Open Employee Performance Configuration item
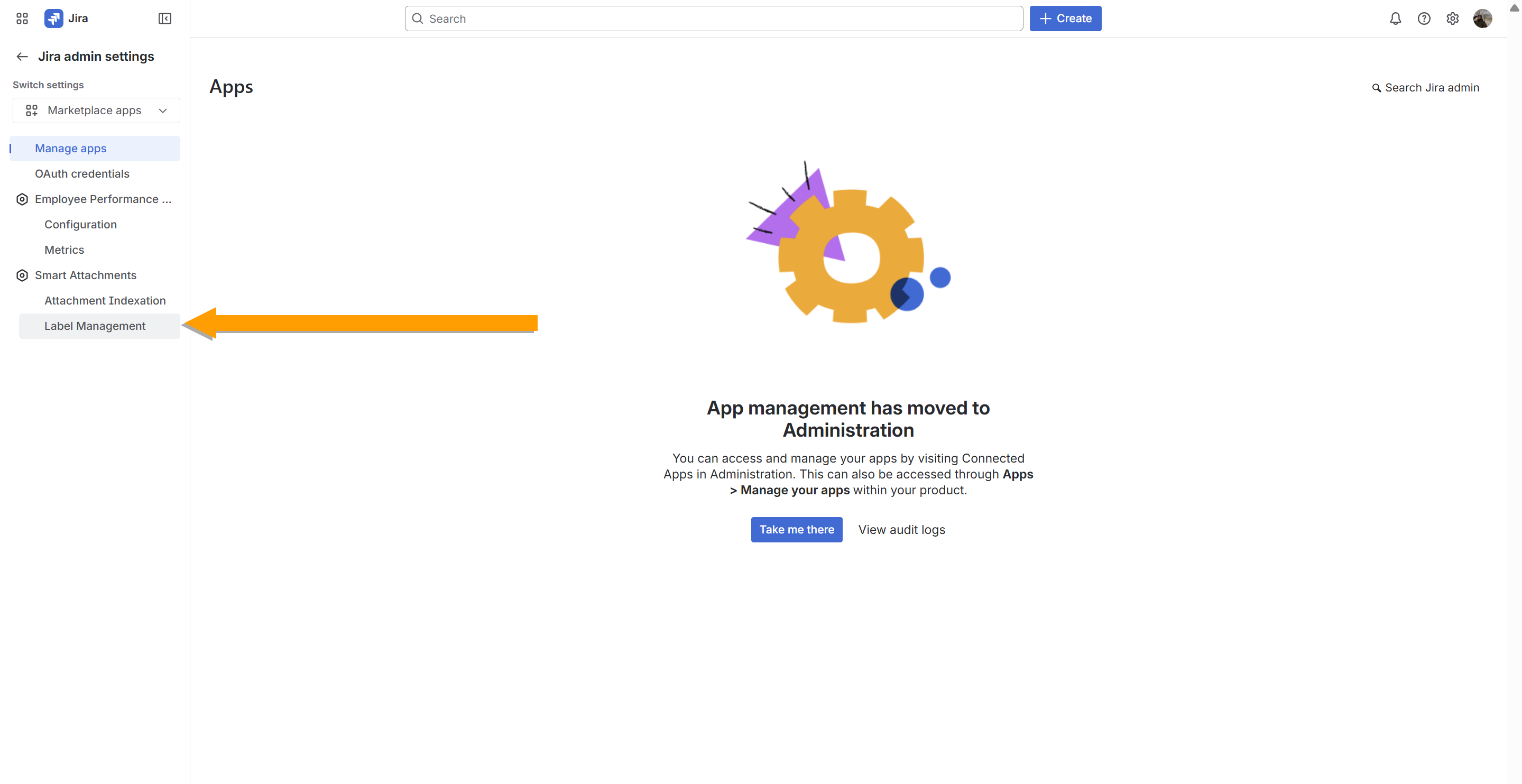 (80, 225)
